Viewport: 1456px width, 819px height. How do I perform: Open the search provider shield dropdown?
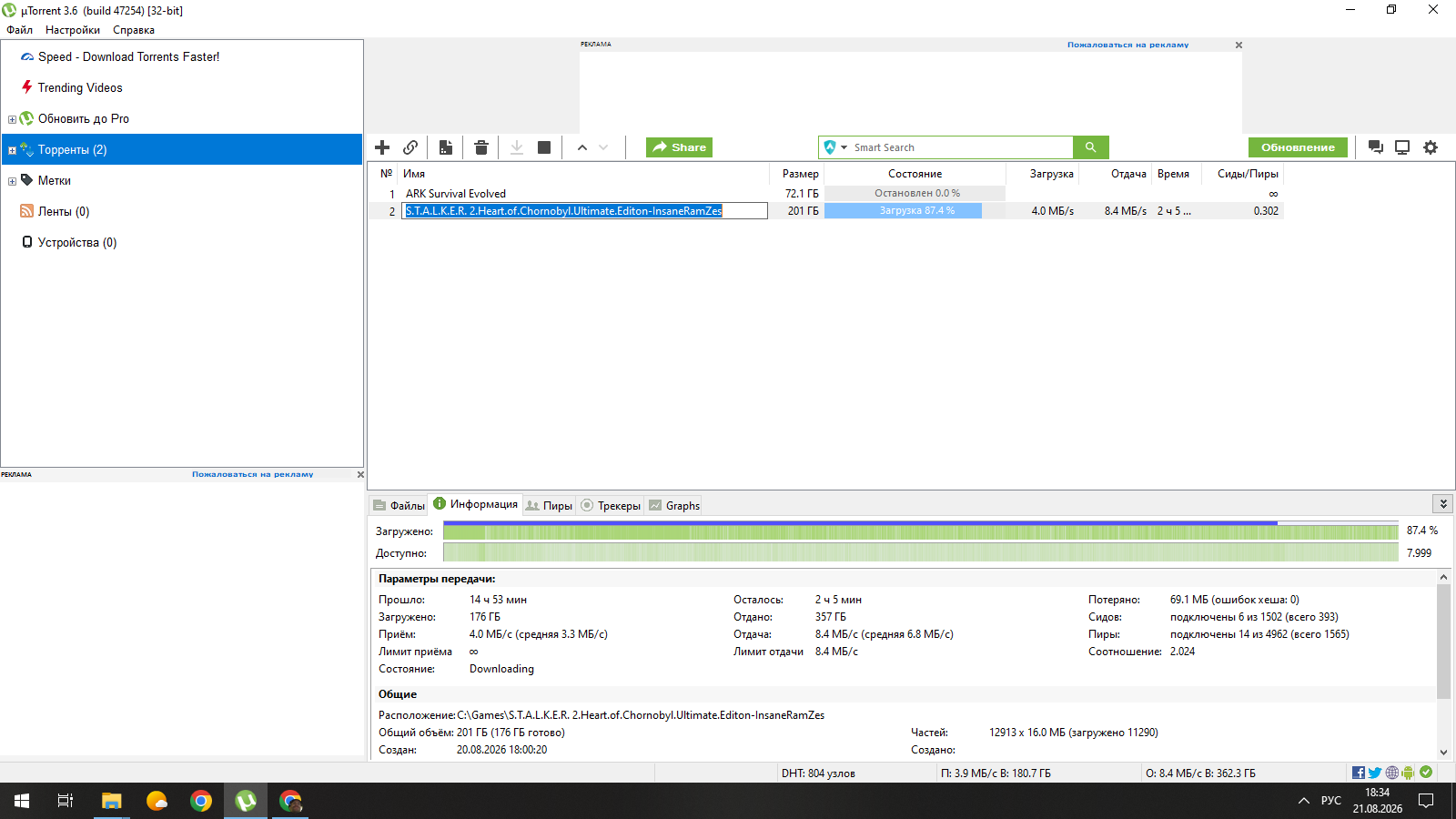834,147
